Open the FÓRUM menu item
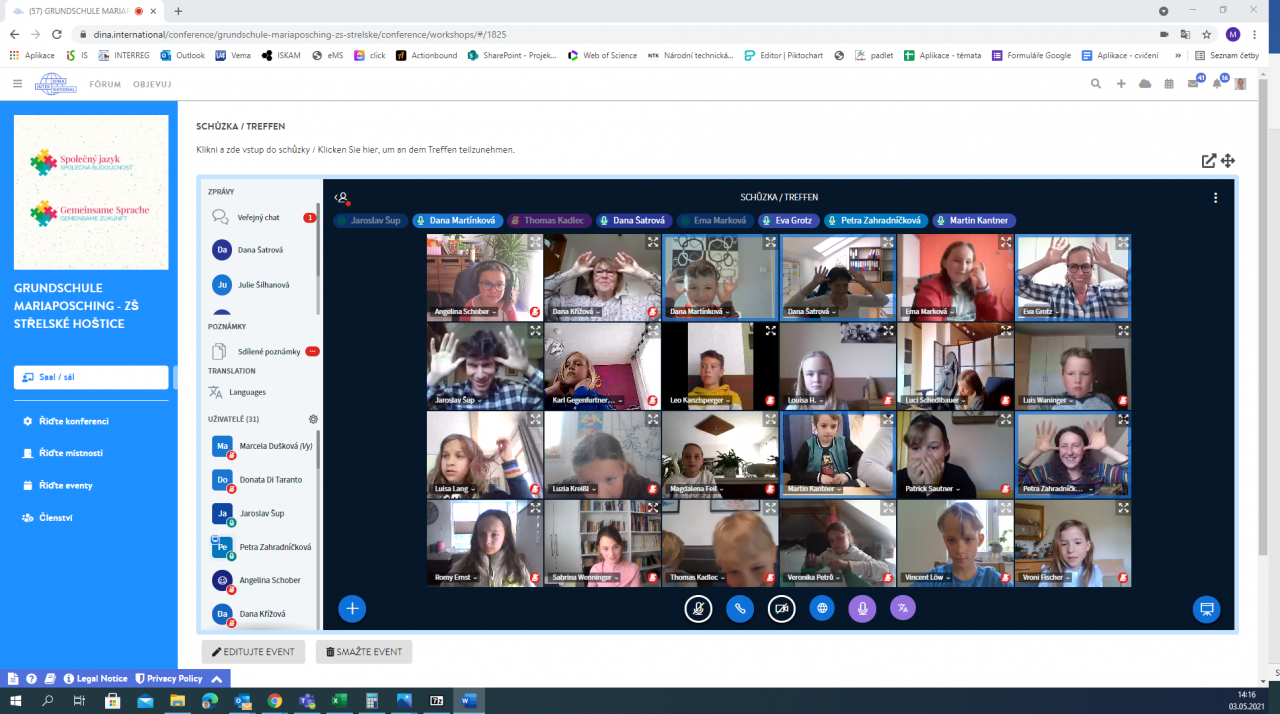1280x714 pixels. tap(105, 84)
